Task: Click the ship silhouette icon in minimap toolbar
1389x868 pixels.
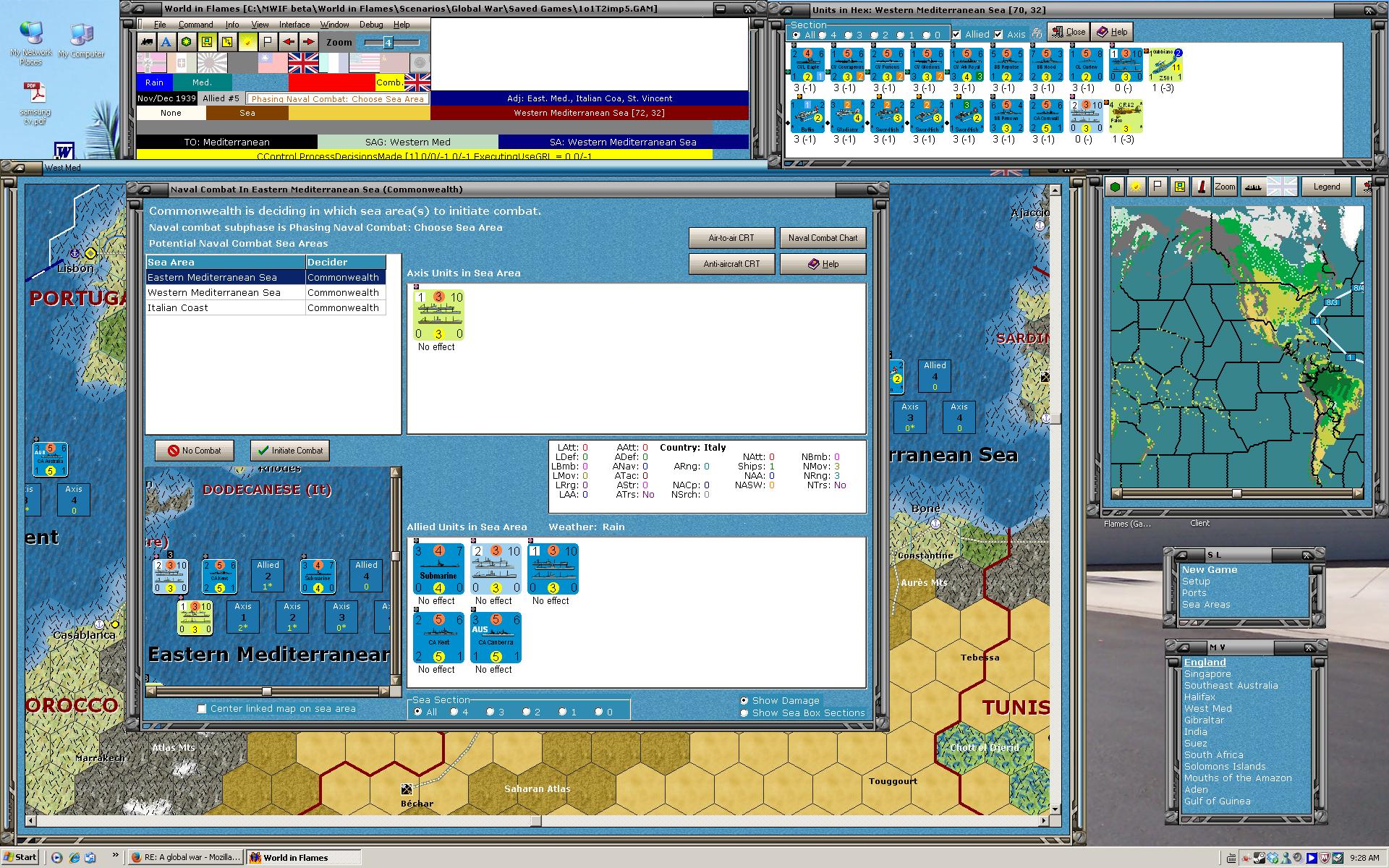Action: pyautogui.click(x=1252, y=187)
